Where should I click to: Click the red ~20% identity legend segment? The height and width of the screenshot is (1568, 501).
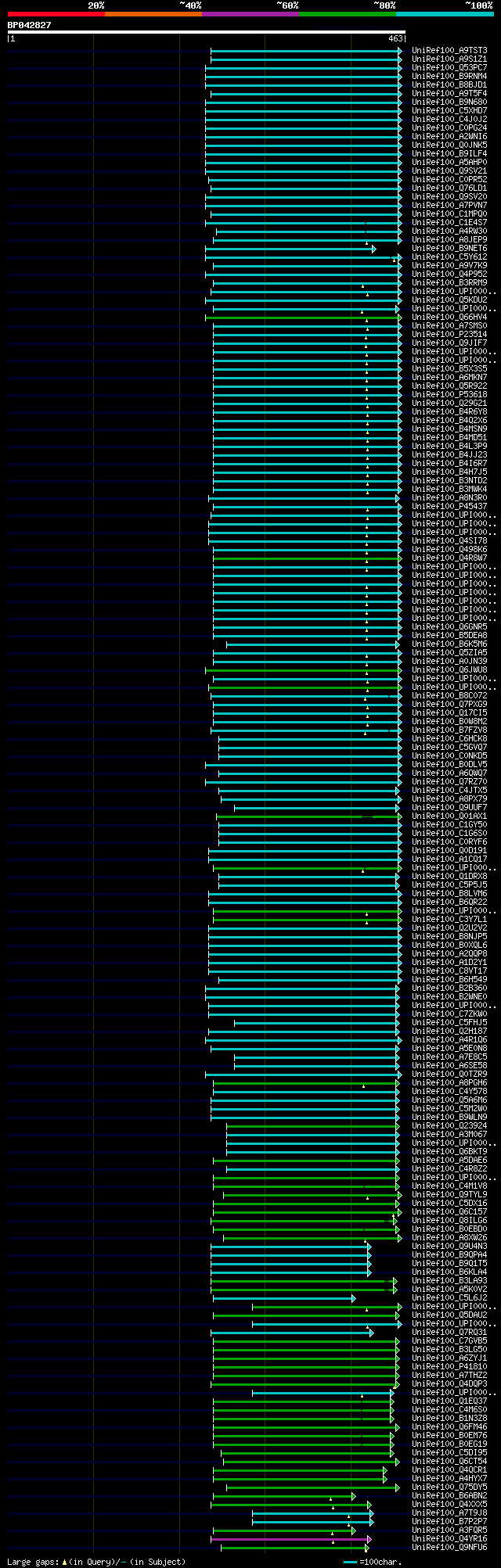[56, 14]
